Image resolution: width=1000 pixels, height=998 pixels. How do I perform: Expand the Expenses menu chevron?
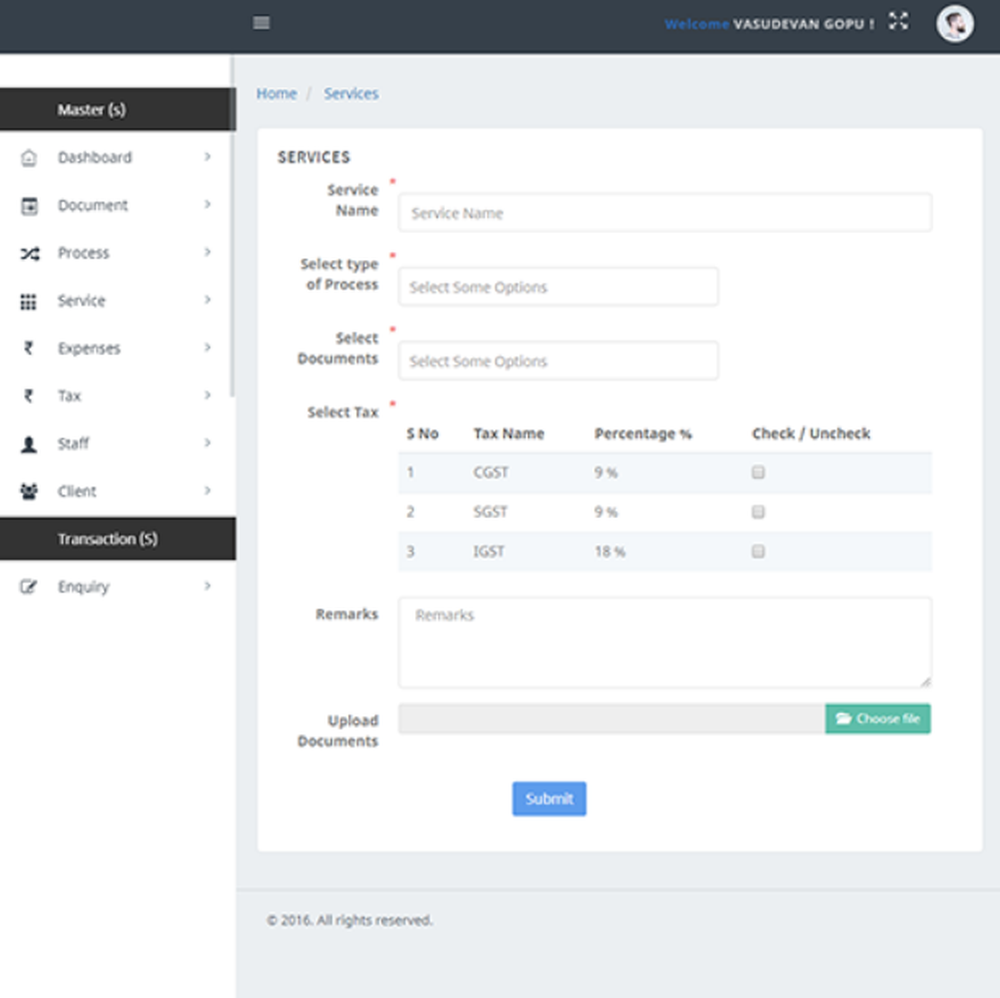click(207, 348)
